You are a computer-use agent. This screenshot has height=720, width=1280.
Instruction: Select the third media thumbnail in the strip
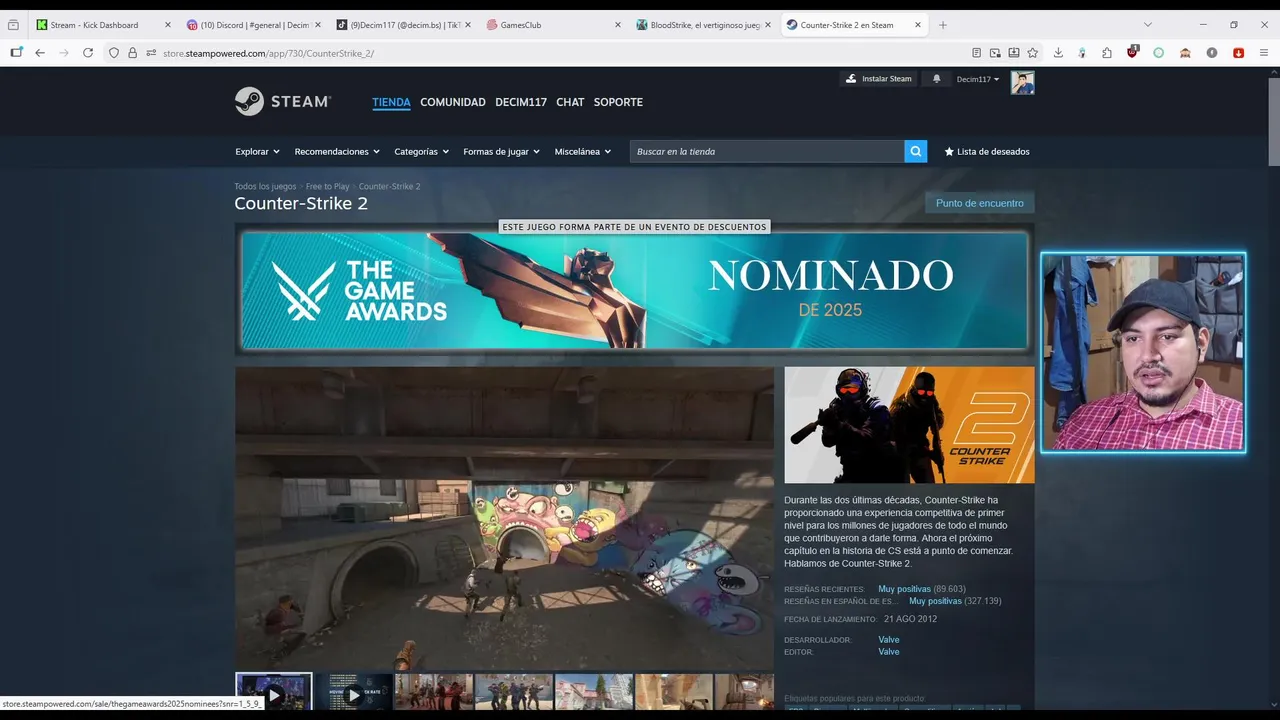(434, 692)
